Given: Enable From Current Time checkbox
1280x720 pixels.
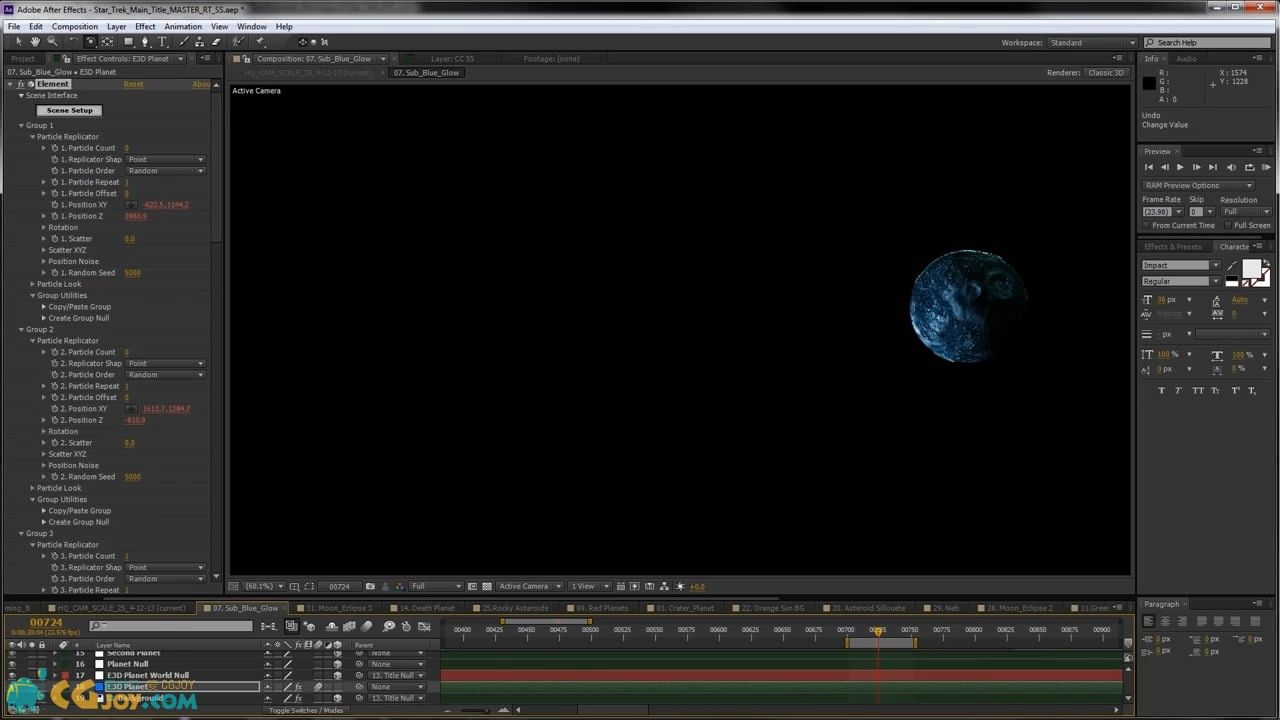Looking at the screenshot, I should click(x=1146, y=225).
